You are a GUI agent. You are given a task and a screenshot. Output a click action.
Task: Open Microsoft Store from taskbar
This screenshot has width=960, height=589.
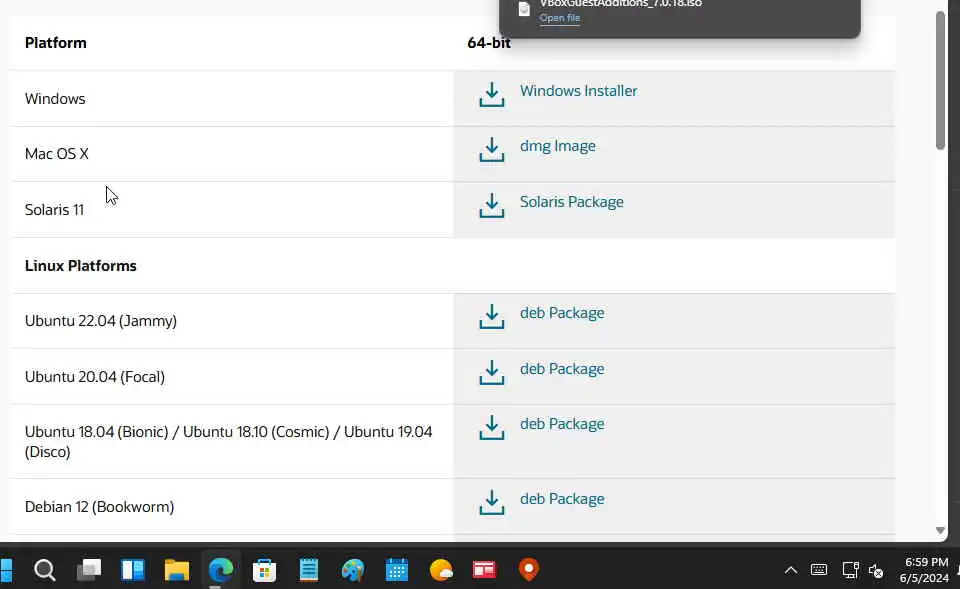pos(264,570)
